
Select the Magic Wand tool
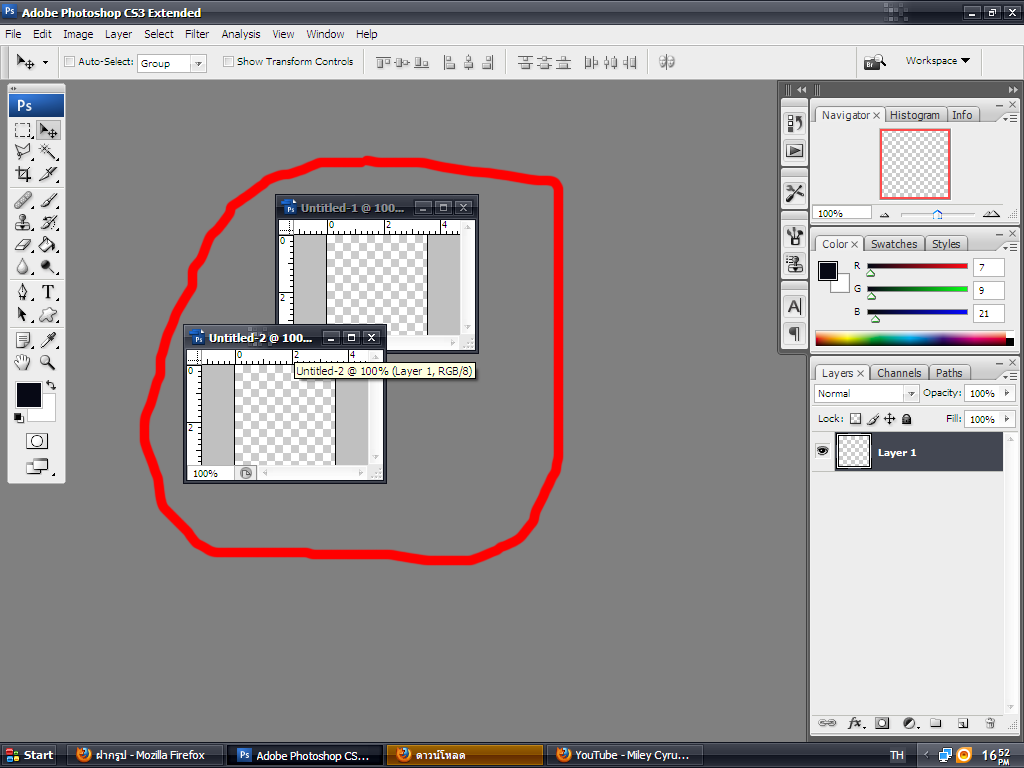tap(48, 152)
